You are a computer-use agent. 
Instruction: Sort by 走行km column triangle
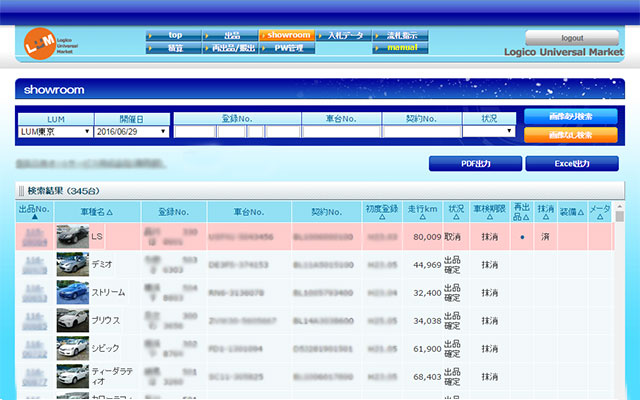point(422,217)
